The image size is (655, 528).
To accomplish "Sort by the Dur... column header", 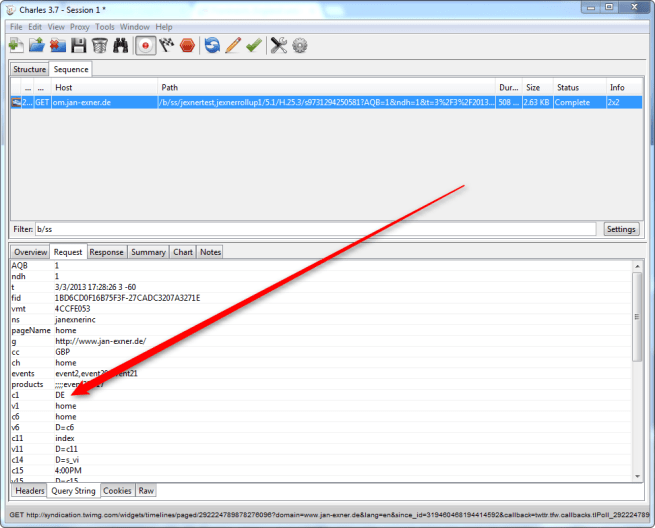I will [x=509, y=87].
